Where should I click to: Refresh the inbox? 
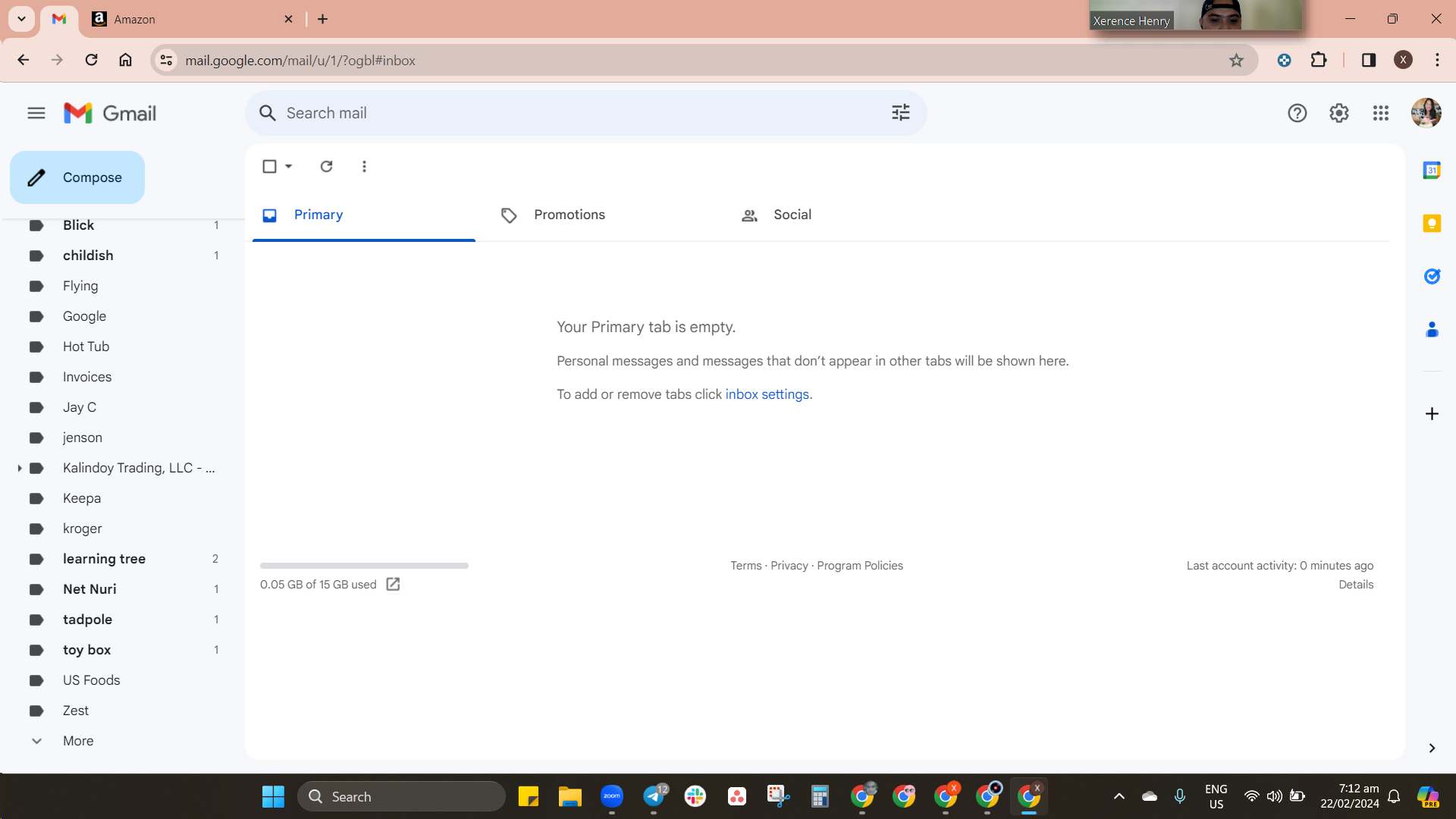tap(326, 166)
